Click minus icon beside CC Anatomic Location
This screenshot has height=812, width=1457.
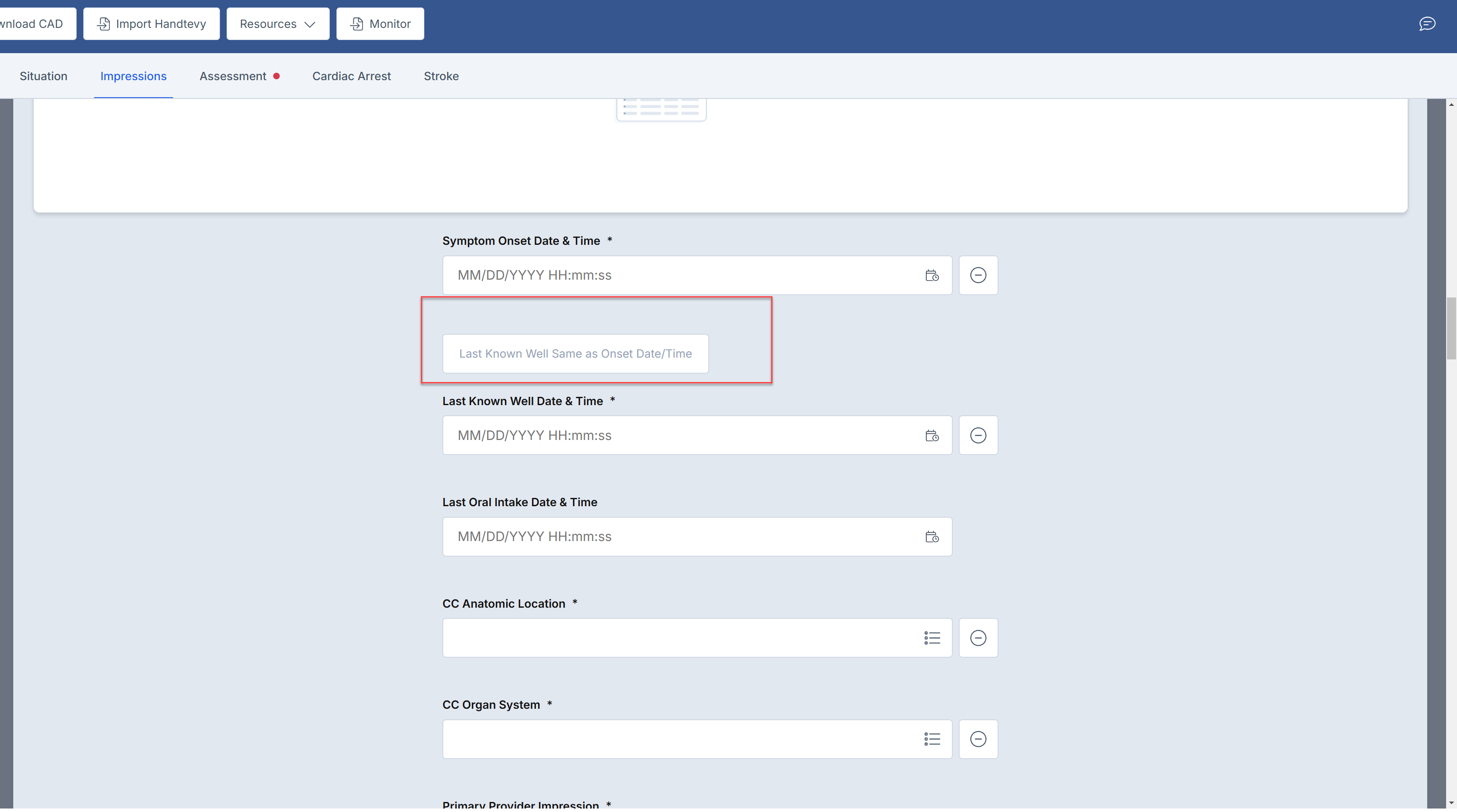pyautogui.click(x=978, y=638)
